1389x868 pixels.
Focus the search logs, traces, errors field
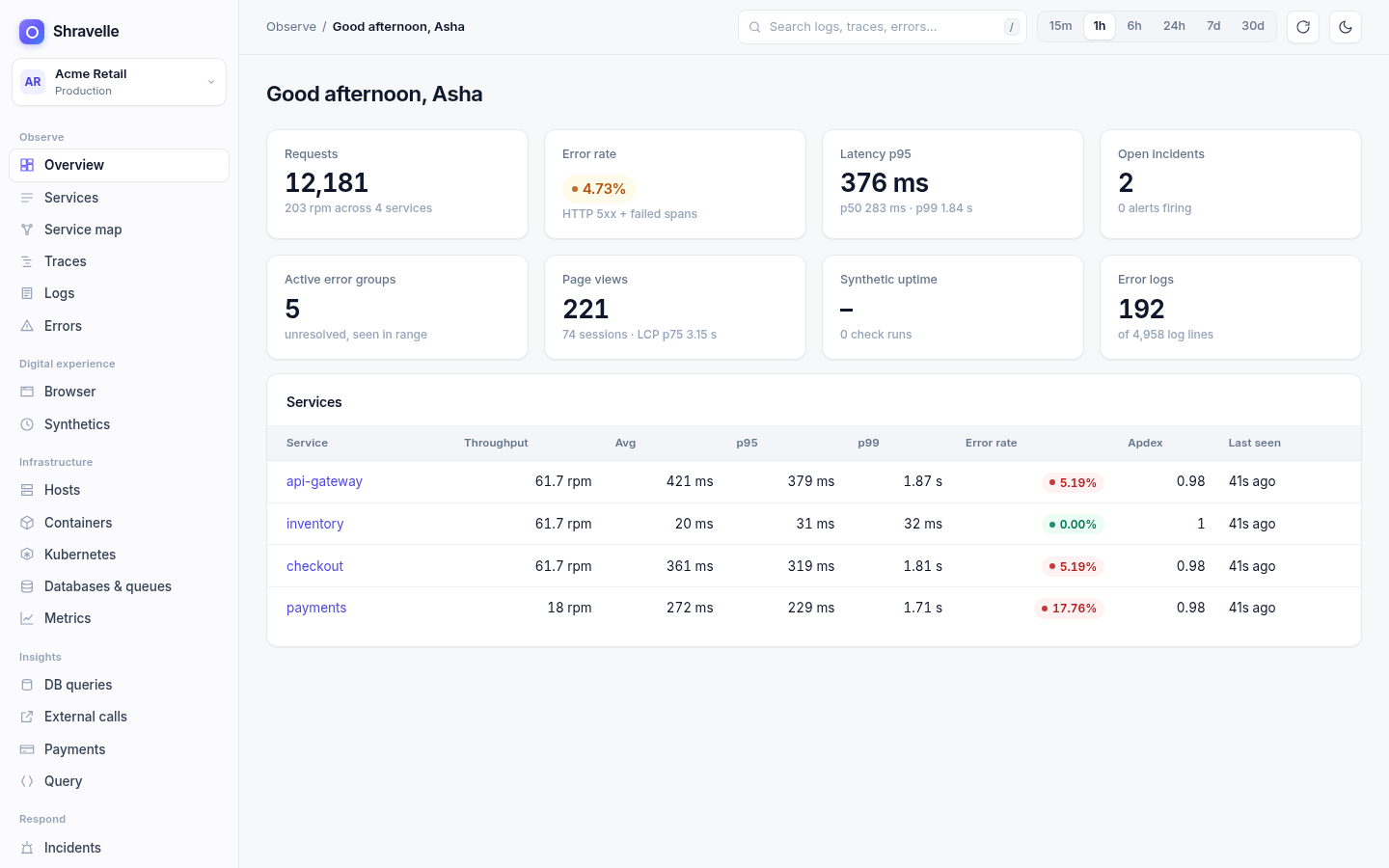click(883, 27)
